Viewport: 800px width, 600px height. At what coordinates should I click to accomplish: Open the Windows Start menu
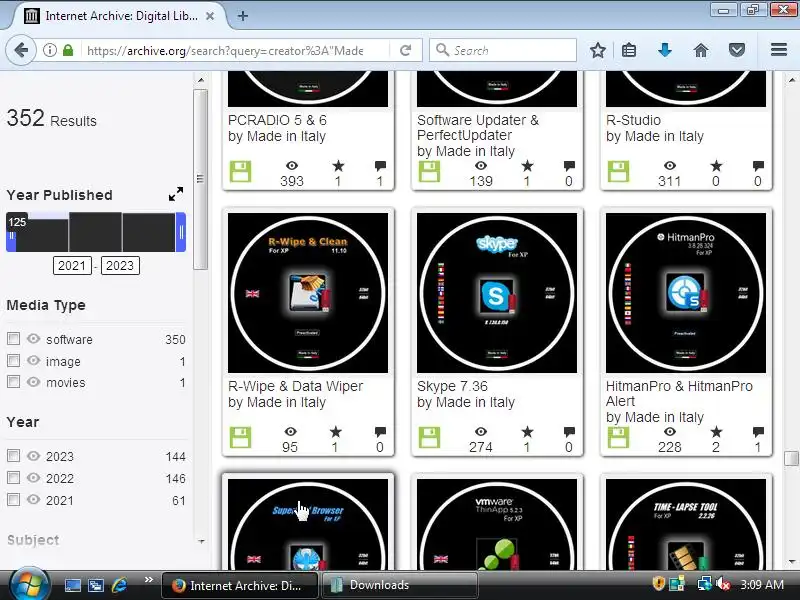coord(29,584)
